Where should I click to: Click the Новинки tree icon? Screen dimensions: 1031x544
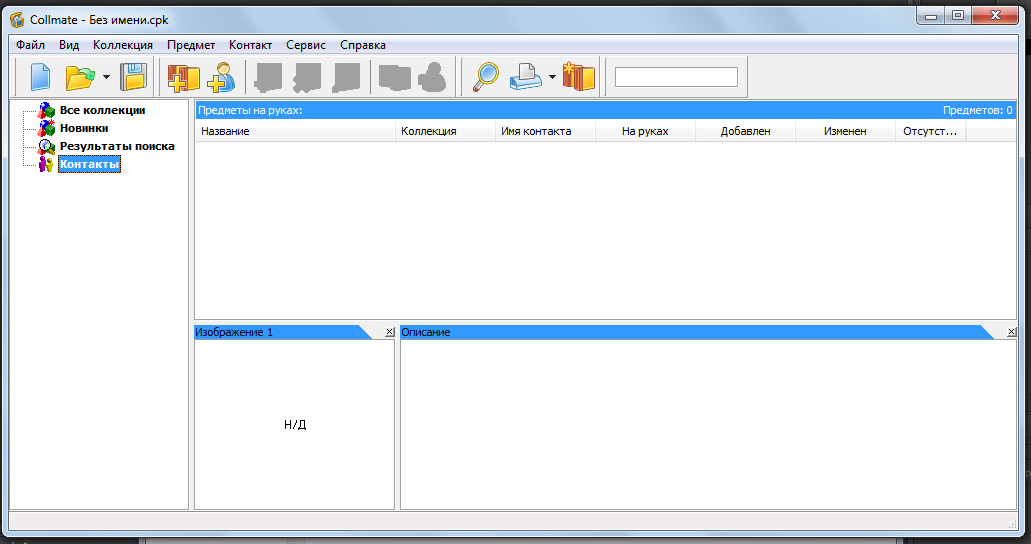click(46, 128)
